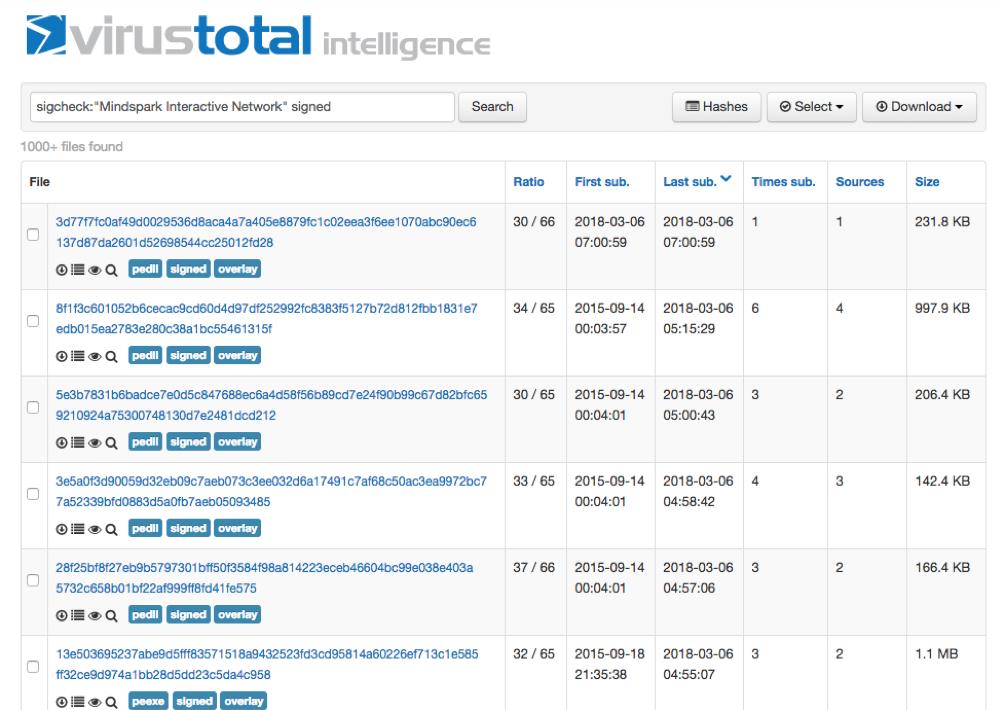The height and width of the screenshot is (710, 1002).
Task: Click the download icon in the 8f1f3c601052 row
Action: click(x=61, y=356)
